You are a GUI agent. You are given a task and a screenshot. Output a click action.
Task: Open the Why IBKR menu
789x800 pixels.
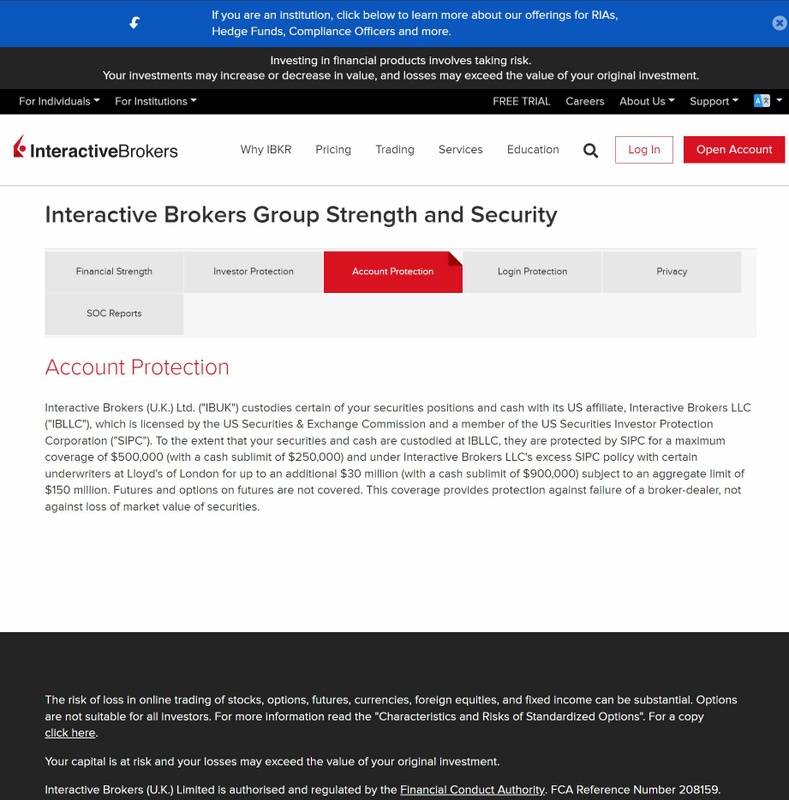click(265, 150)
